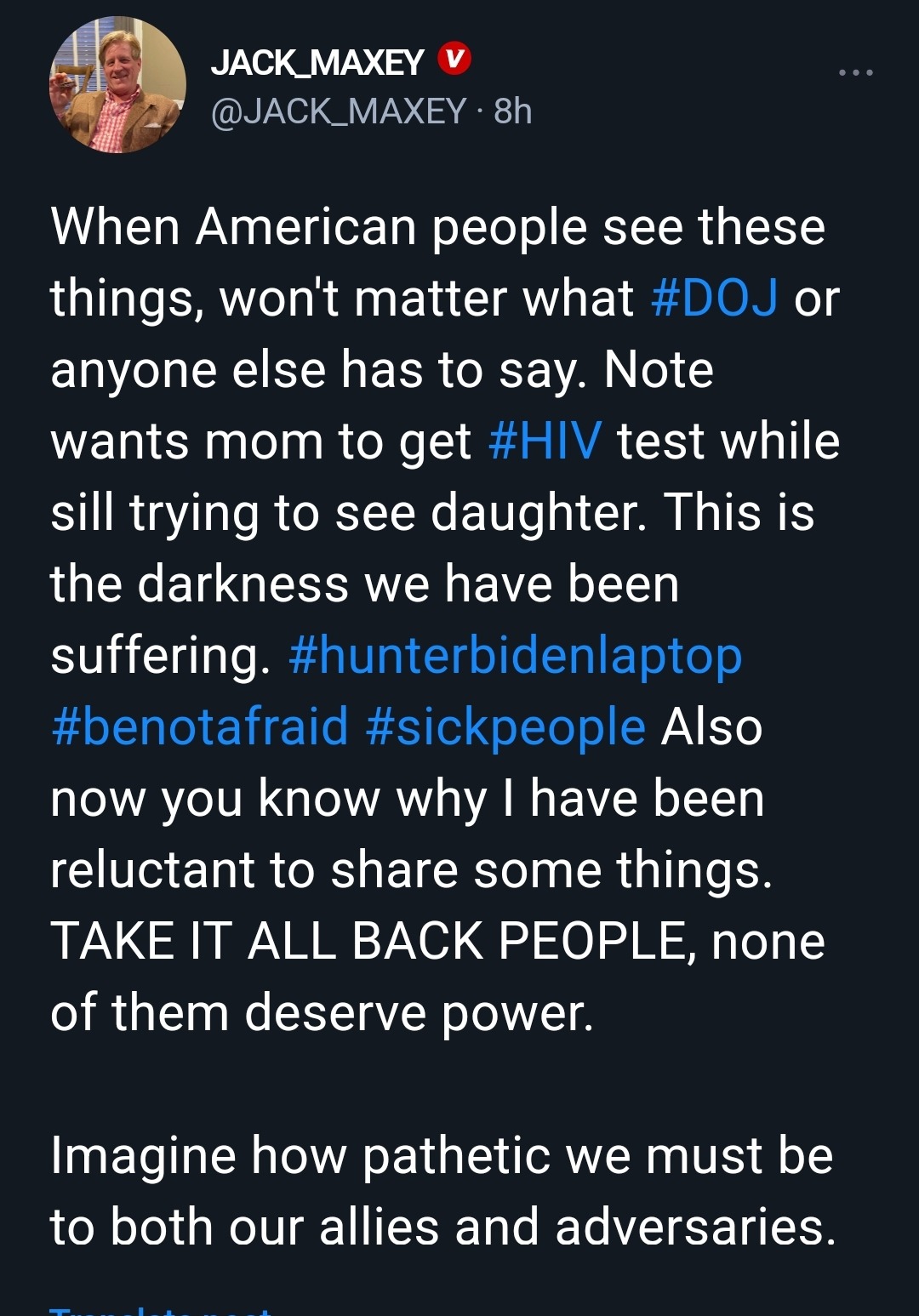Click the 'the darkness we have been' line

click(364, 584)
